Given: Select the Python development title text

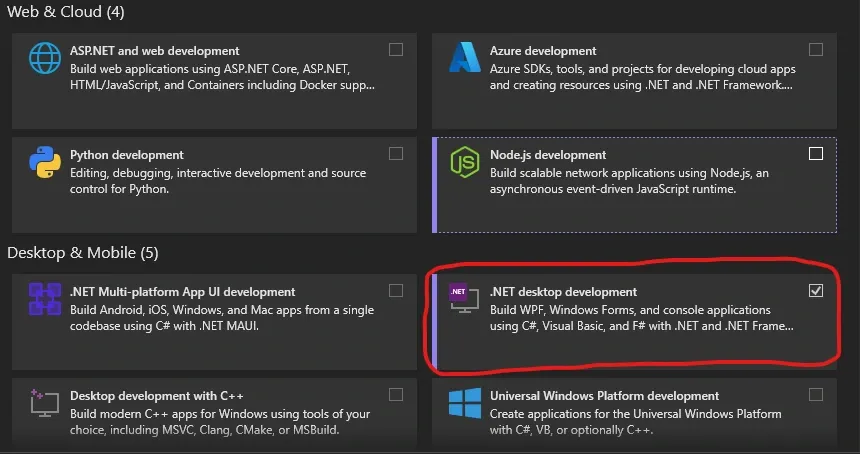Looking at the screenshot, I should (127, 155).
